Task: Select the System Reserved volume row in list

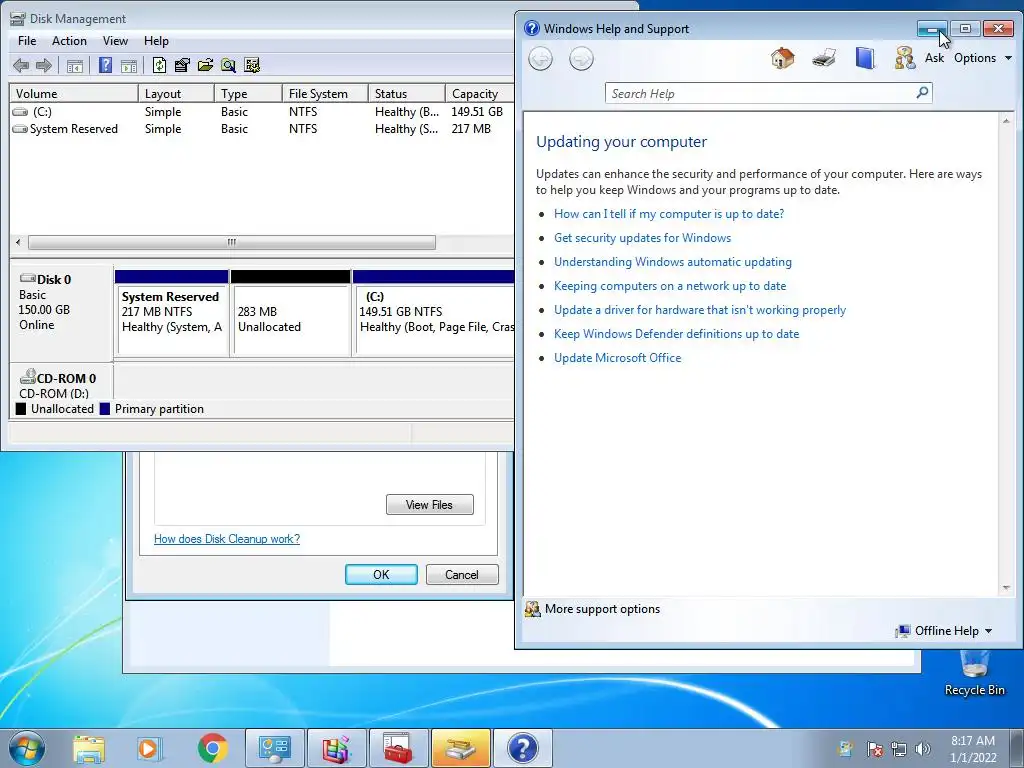Action: [262, 129]
